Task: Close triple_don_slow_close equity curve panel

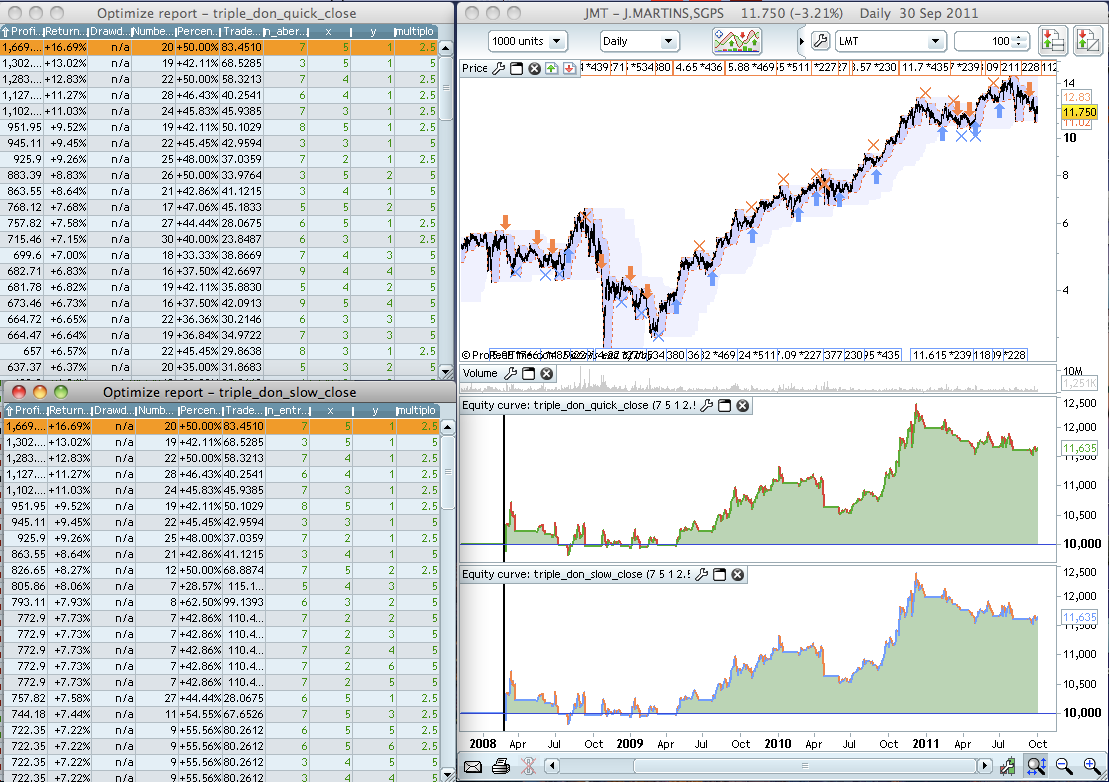Action: (738, 574)
